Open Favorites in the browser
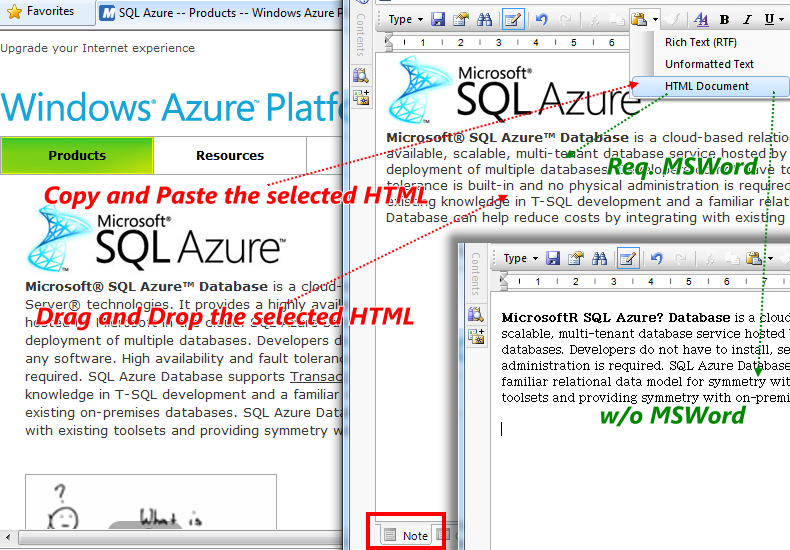790x550 pixels. tap(41, 11)
